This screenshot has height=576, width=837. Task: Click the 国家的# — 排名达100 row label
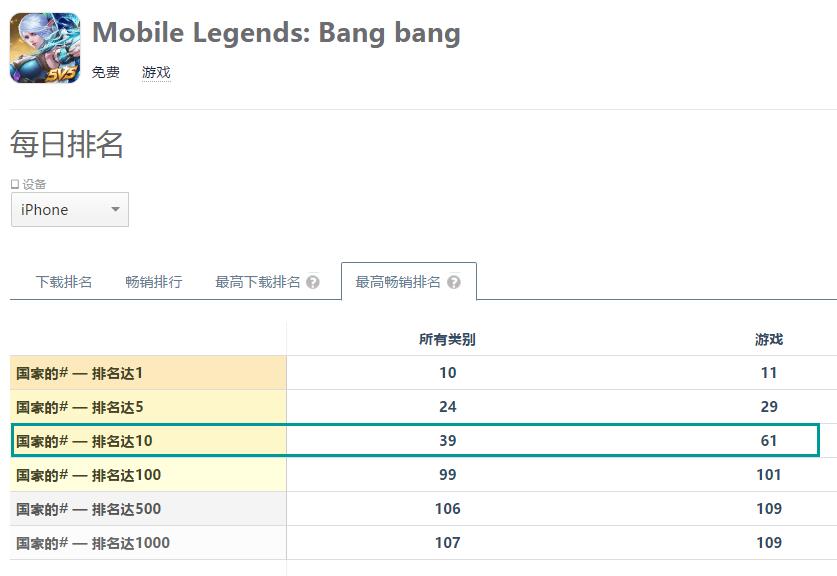(89, 475)
